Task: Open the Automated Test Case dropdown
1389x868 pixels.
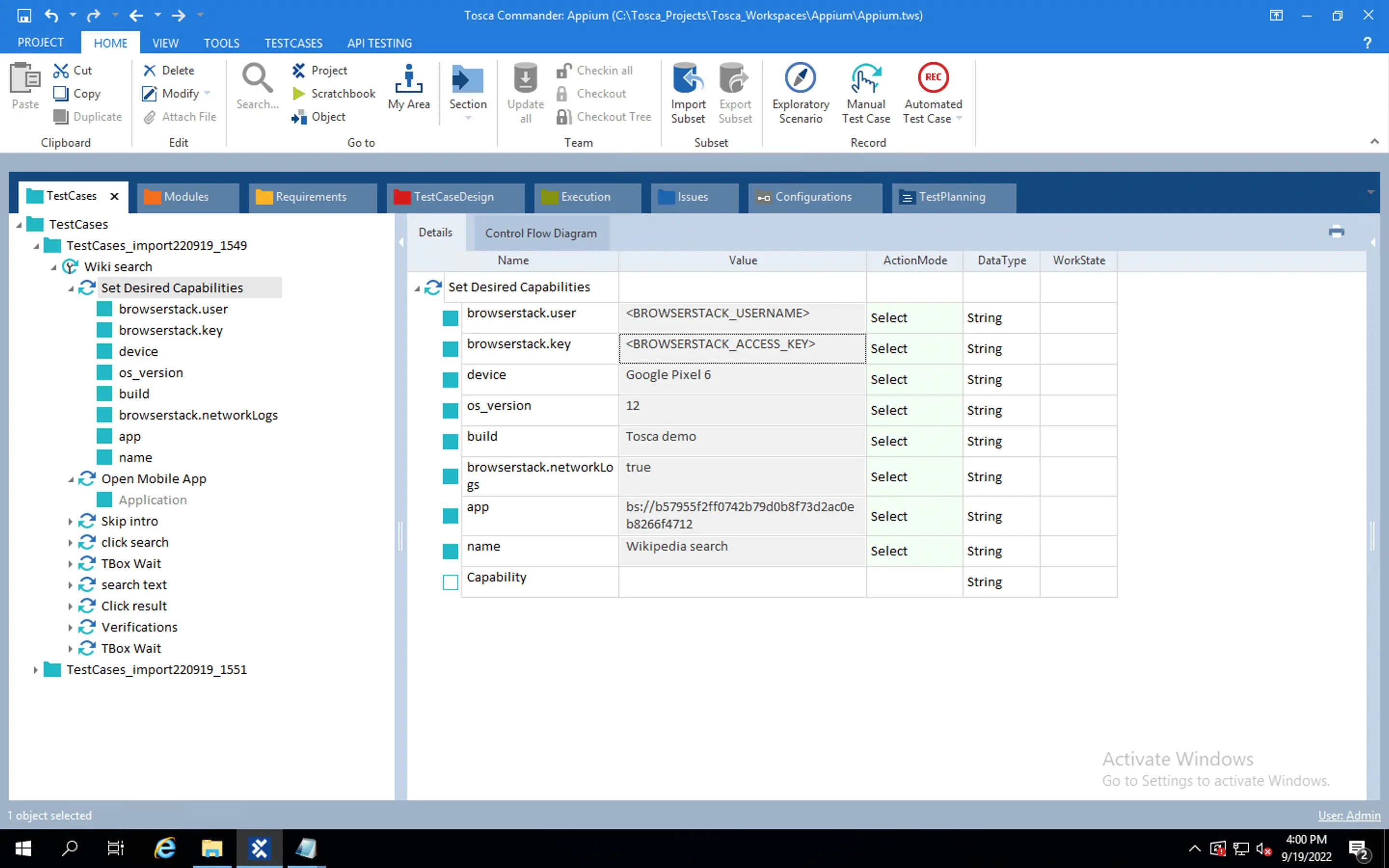Action: point(959,119)
